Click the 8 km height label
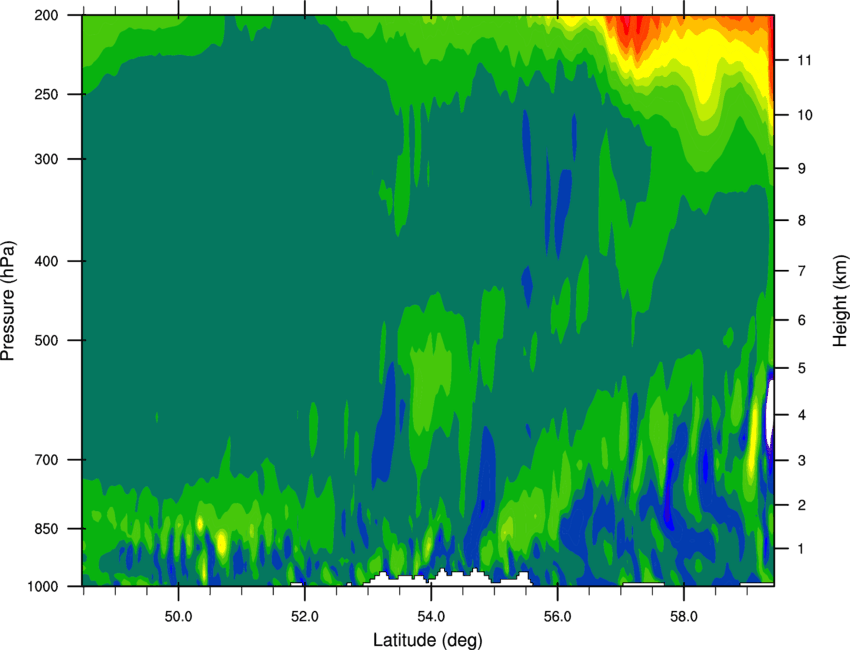The image size is (850, 650). coord(802,220)
